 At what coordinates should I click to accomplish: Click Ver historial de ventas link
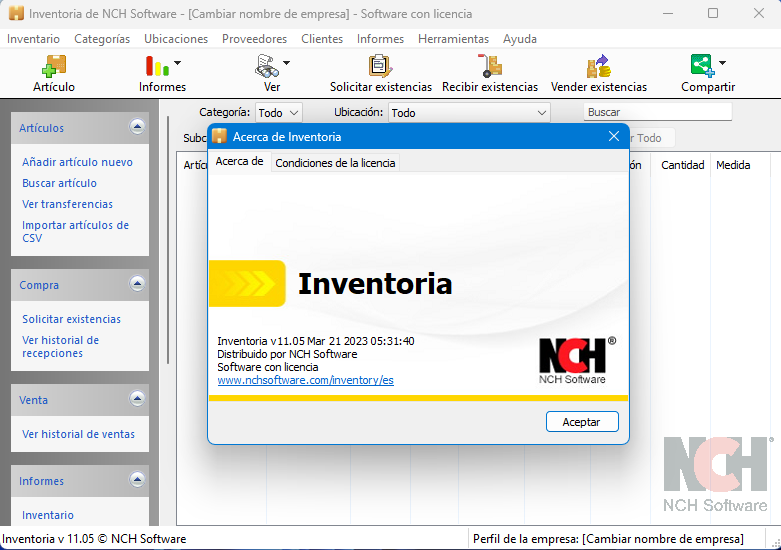(x=78, y=434)
